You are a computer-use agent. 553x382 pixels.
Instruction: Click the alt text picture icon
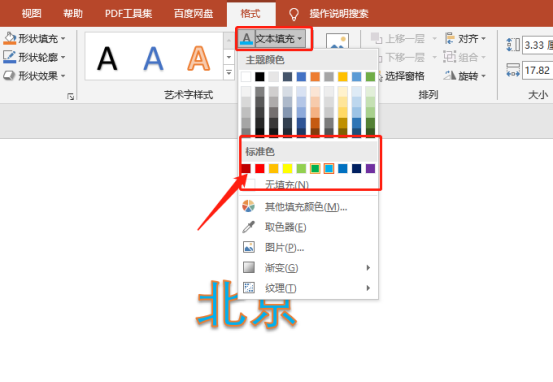point(338,41)
